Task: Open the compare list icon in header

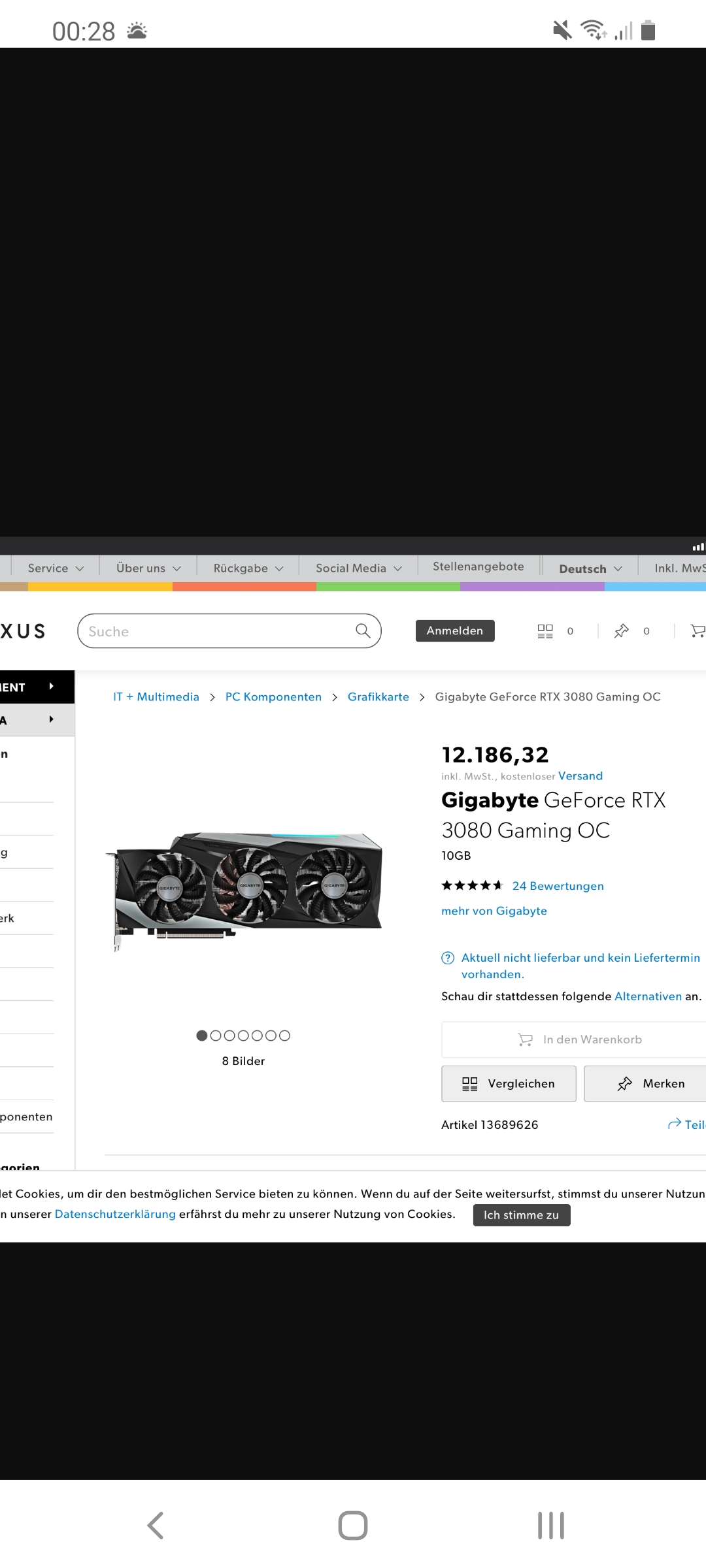Action: [x=545, y=630]
